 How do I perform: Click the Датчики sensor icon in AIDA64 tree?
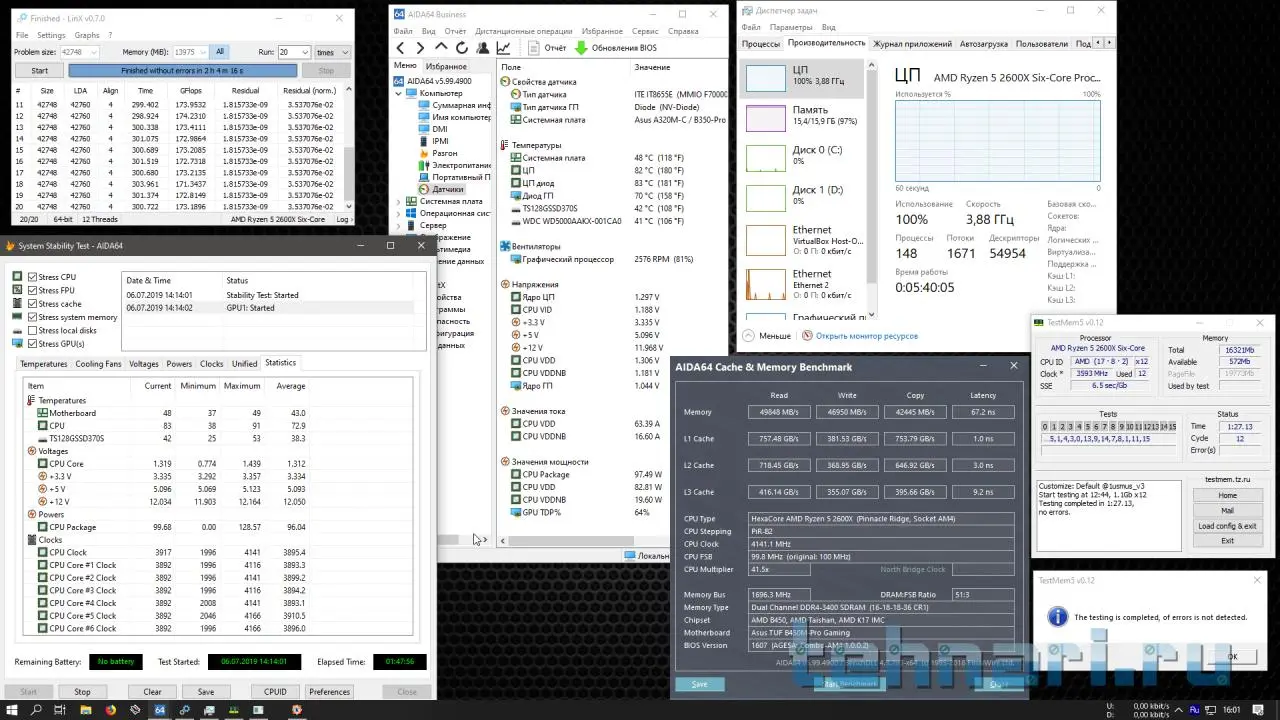click(425, 189)
